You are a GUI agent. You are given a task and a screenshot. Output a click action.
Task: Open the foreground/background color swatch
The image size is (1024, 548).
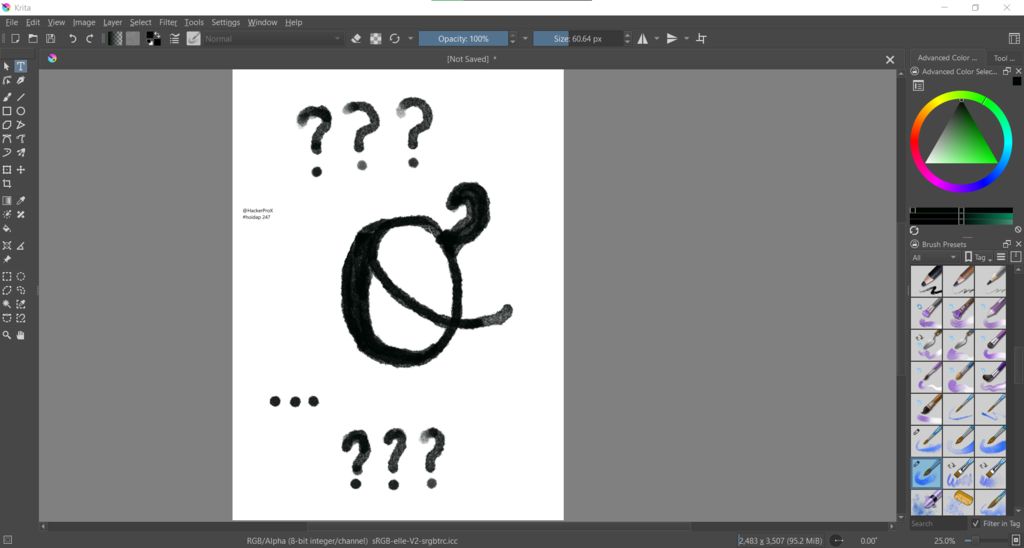point(153,39)
